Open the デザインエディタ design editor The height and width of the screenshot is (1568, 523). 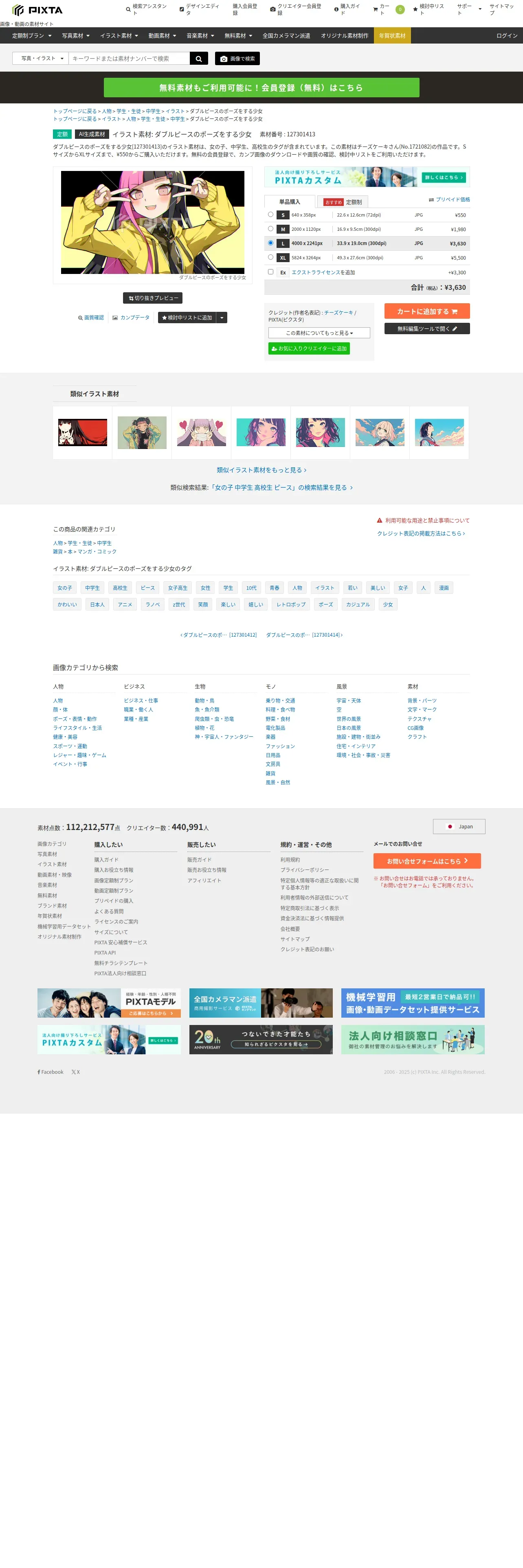click(x=200, y=9)
